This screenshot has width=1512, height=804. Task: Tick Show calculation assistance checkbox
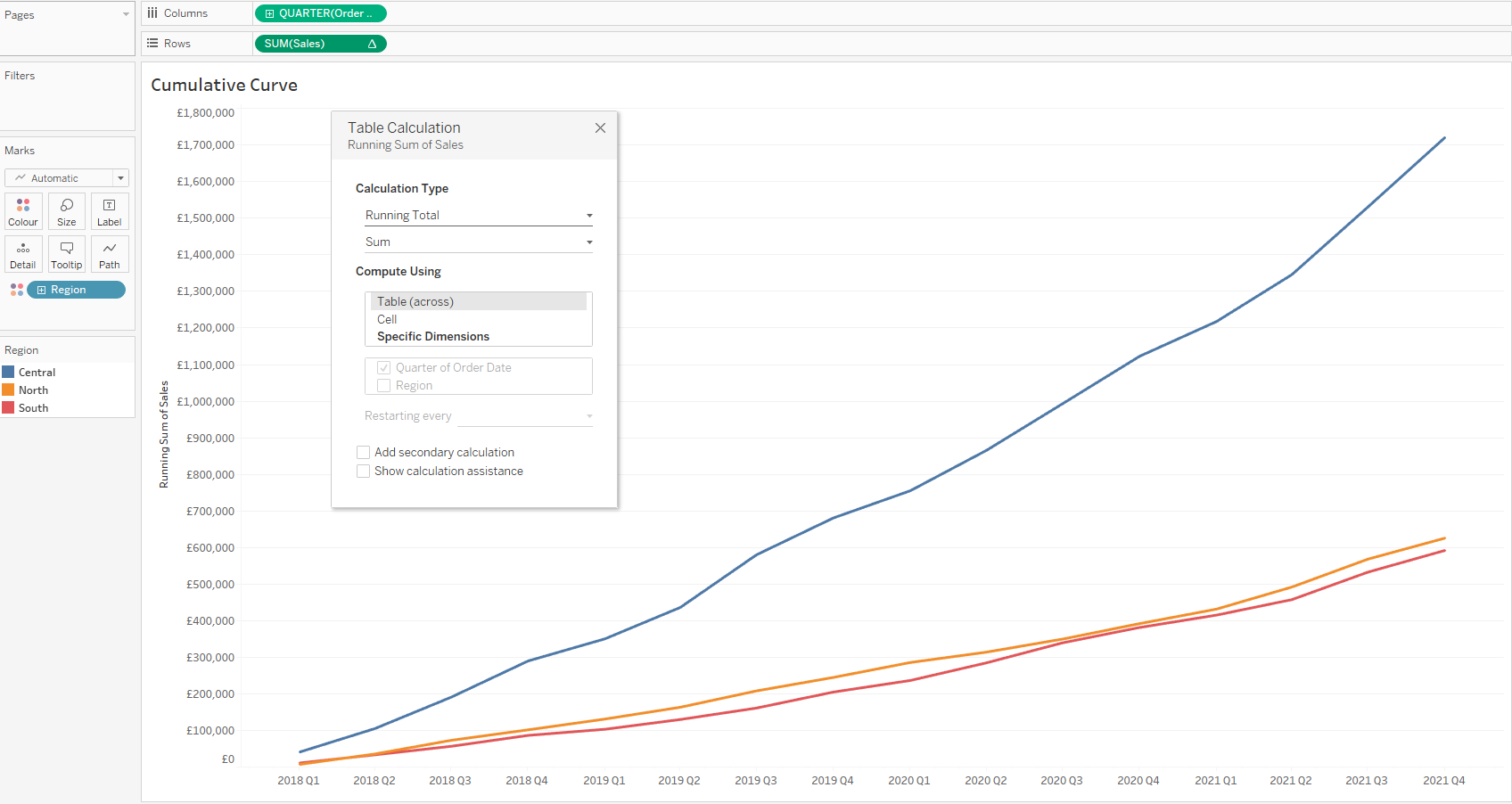(x=364, y=472)
